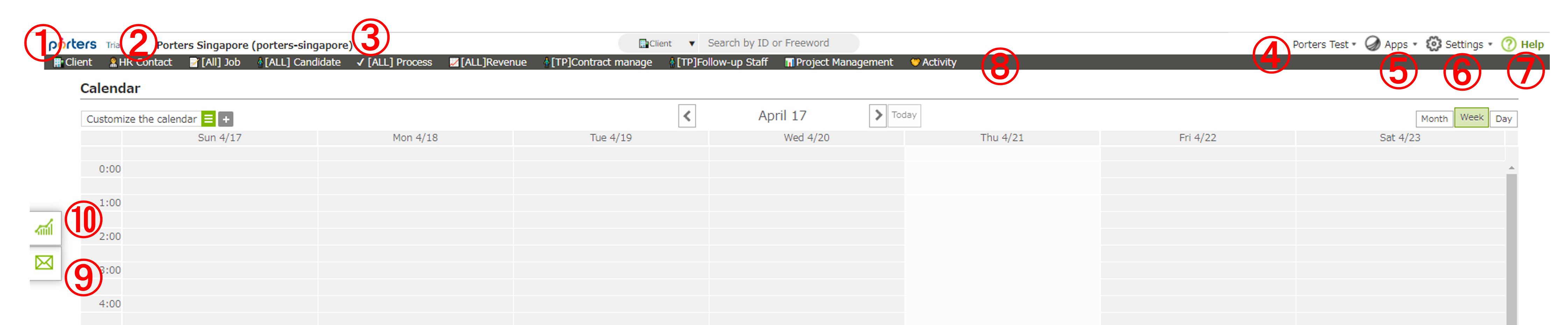Click the calendar vertical scrollbar
The width and height of the screenshot is (1568, 325).
pyautogui.click(x=1511, y=244)
